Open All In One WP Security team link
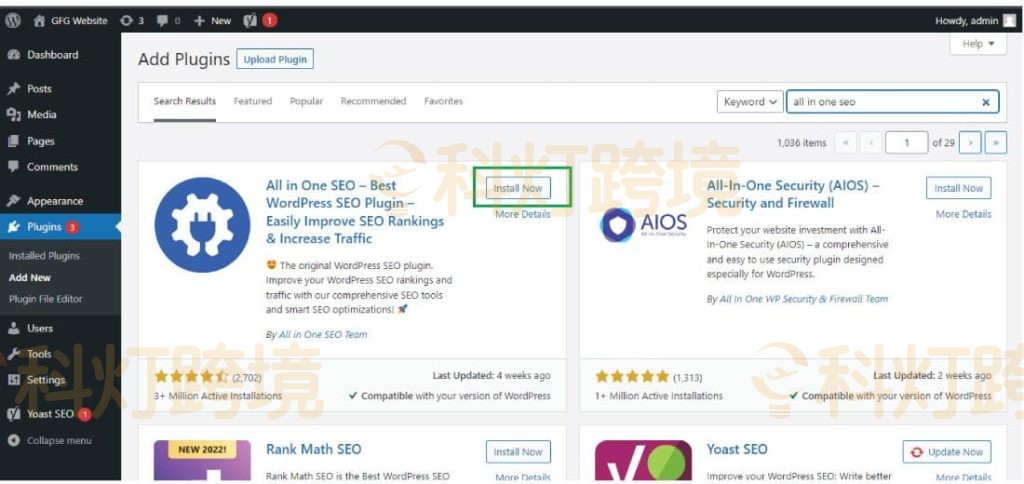This screenshot has width=1024, height=484. pos(803,299)
